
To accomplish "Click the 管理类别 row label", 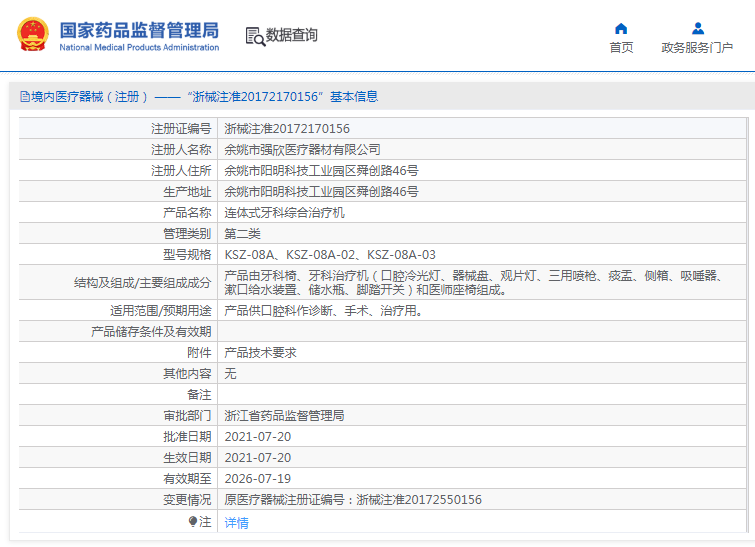I will (x=187, y=234).
